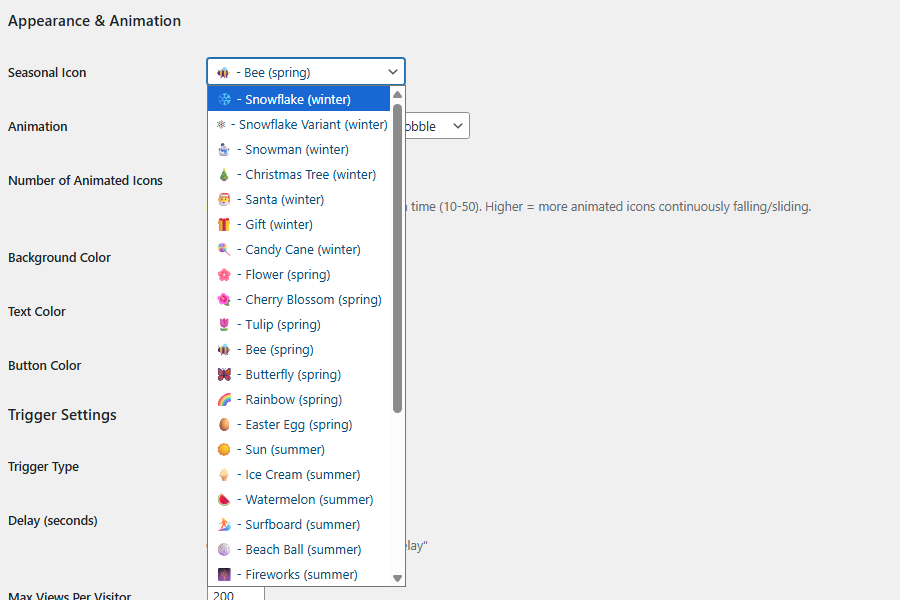Click the Santa face emoji icon
900x600 pixels.
[x=224, y=200]
